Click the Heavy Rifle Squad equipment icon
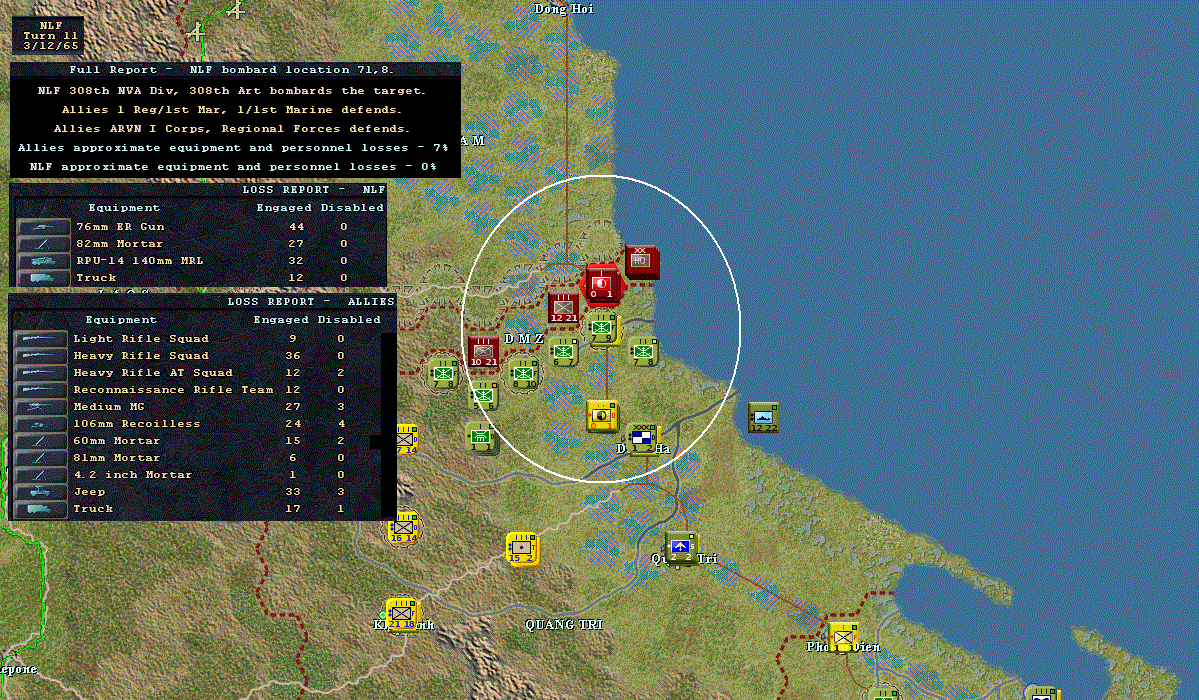The image size is (1199, 700). coord(41,356)
